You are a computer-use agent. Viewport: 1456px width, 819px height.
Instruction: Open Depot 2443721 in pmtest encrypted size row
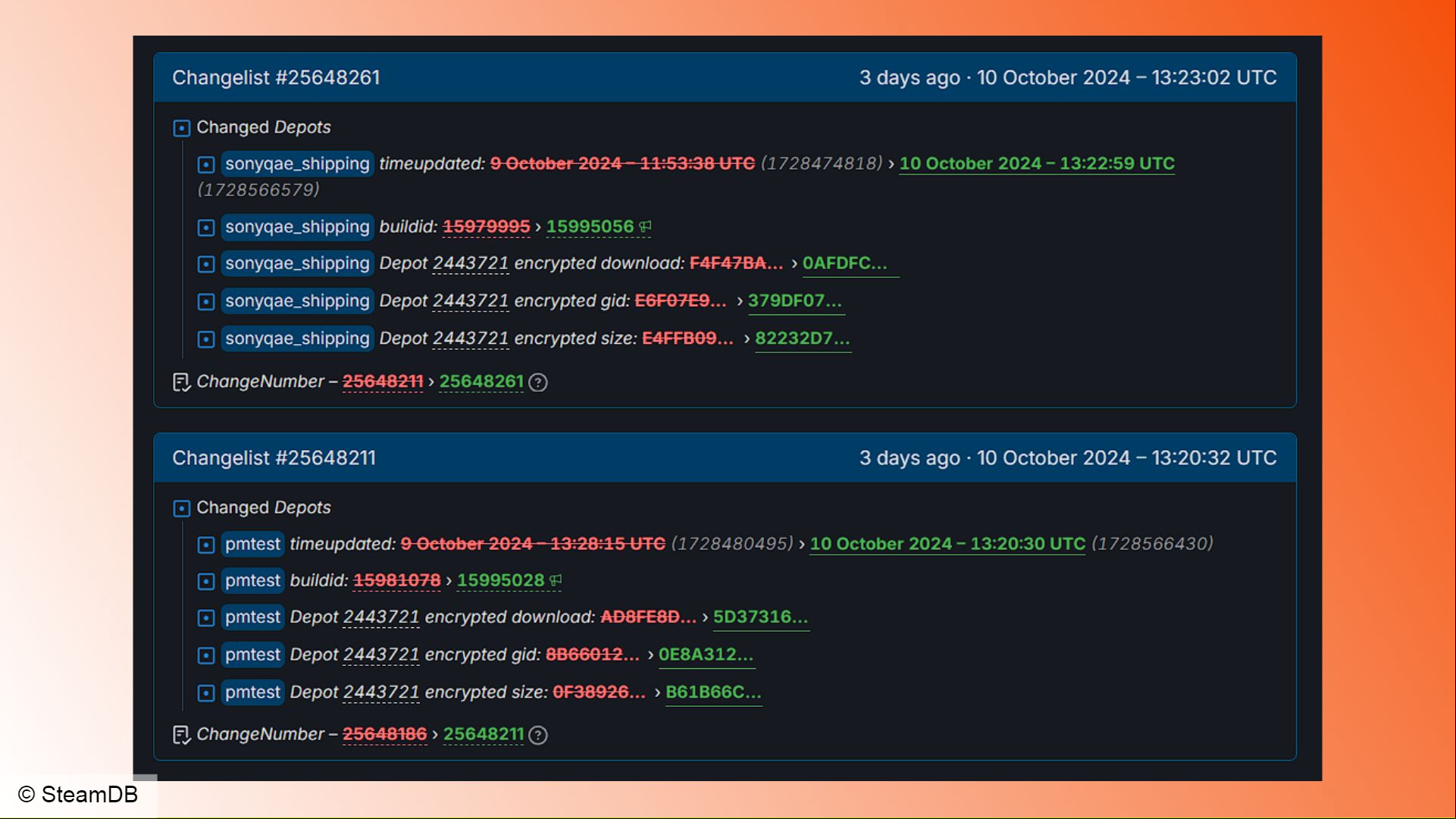(x=381, y=692)
